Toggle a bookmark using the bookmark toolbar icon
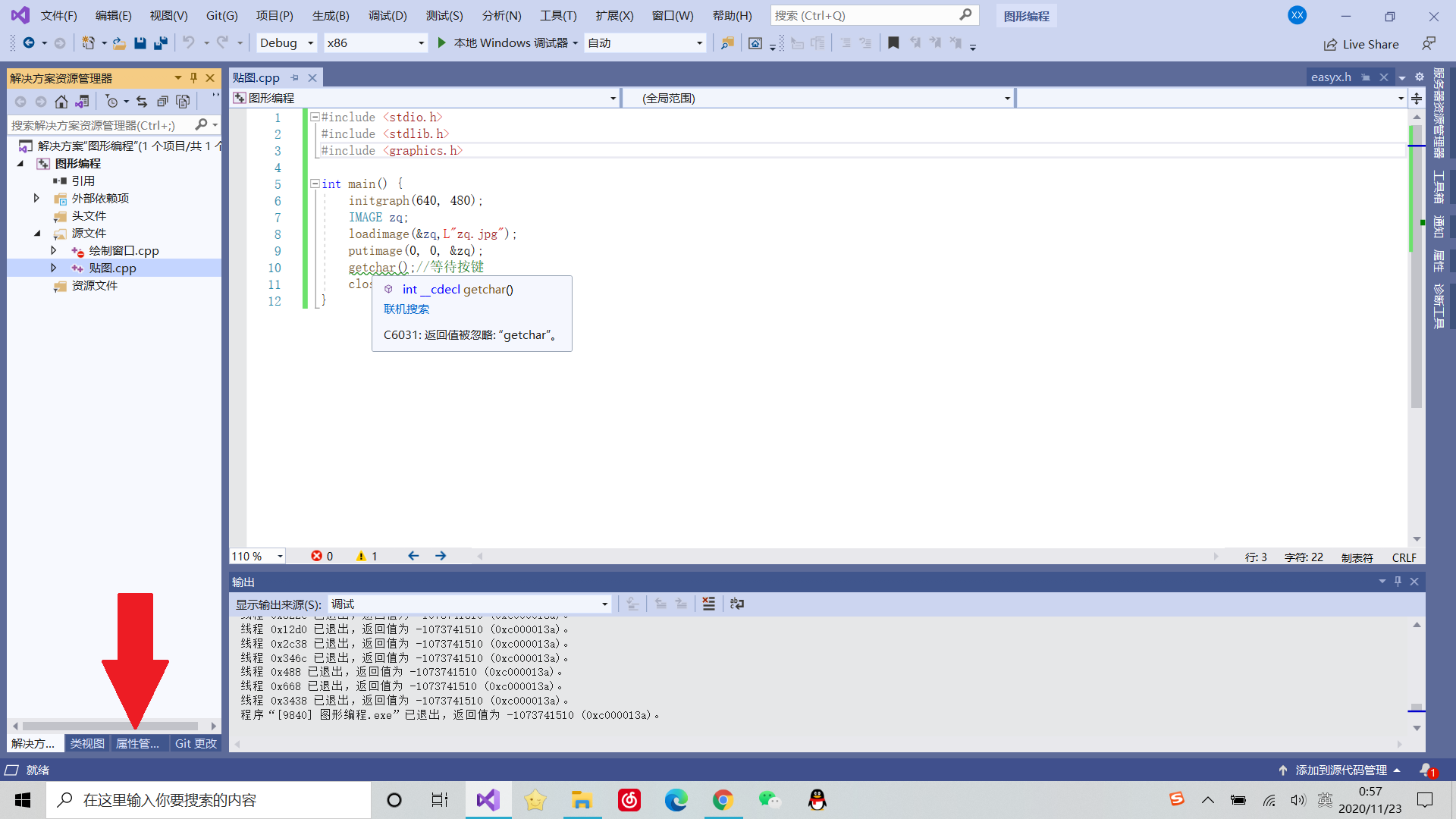 coord(893,43)
